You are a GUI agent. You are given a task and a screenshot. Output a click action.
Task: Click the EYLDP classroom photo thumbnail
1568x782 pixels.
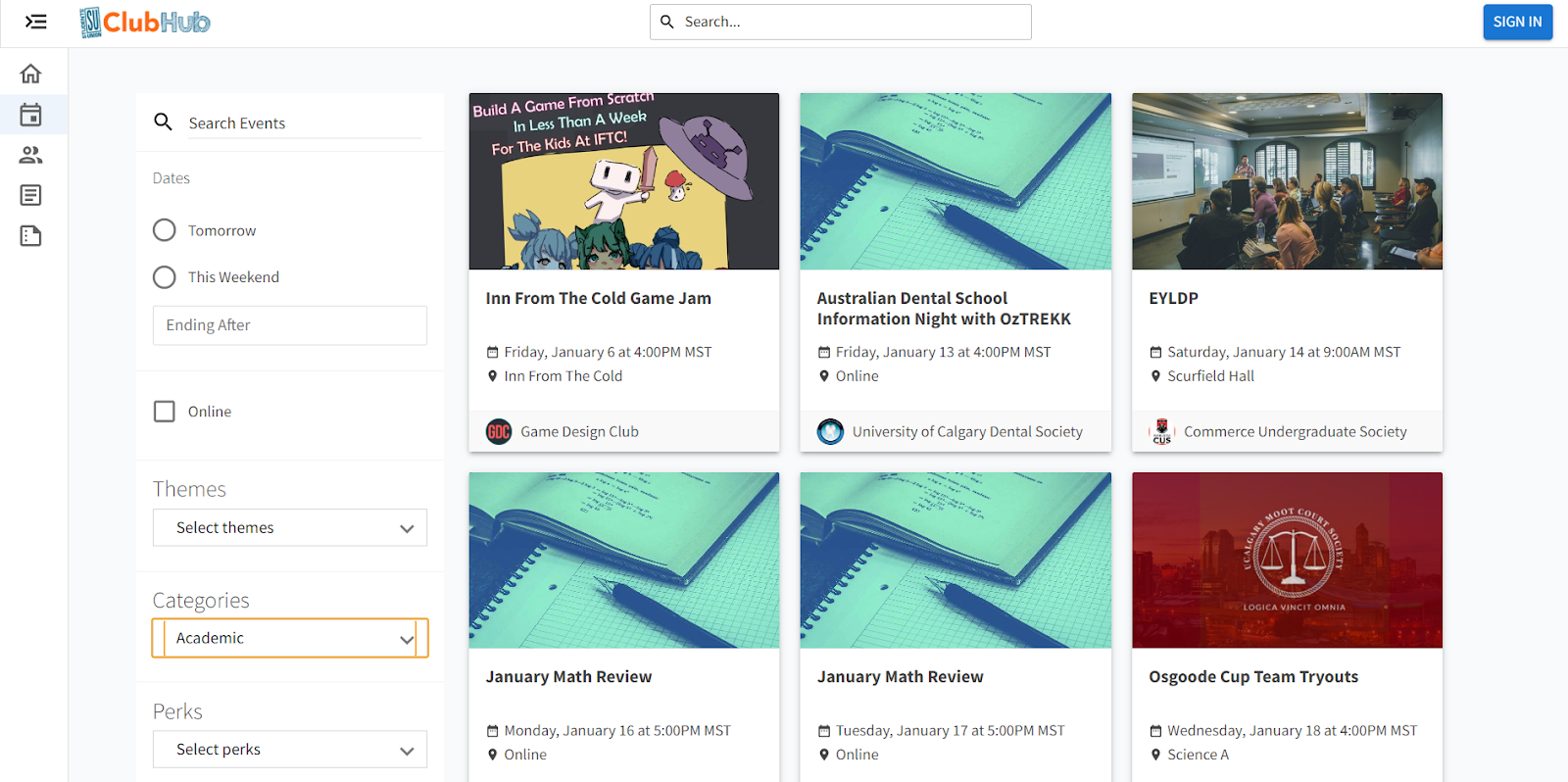1287,181
